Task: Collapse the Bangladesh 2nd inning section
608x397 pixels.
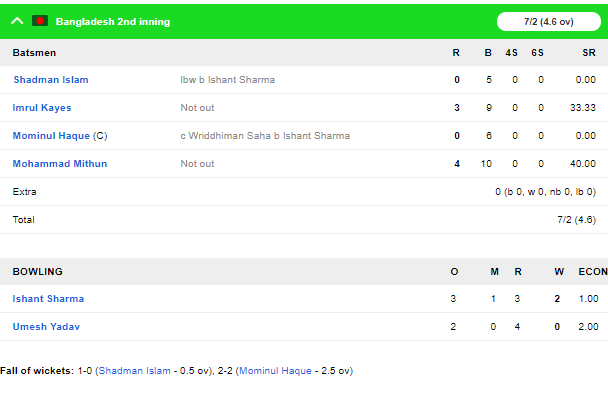Action: pyautogui.click(x=17, y=21)
